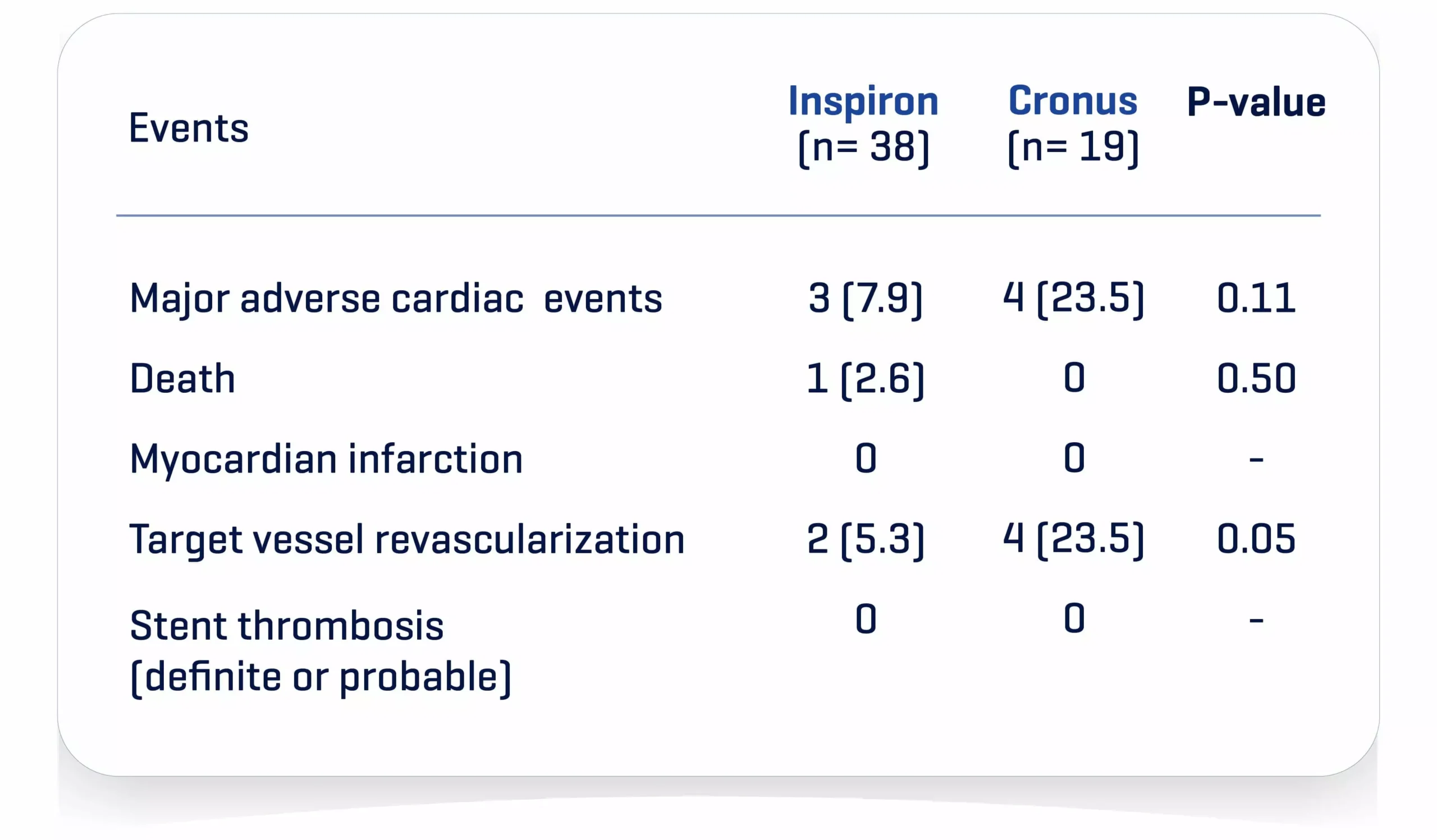Click the Myocardian infarction row label
This screenshot has width=1437, height=840.
[x=326, y=460]
